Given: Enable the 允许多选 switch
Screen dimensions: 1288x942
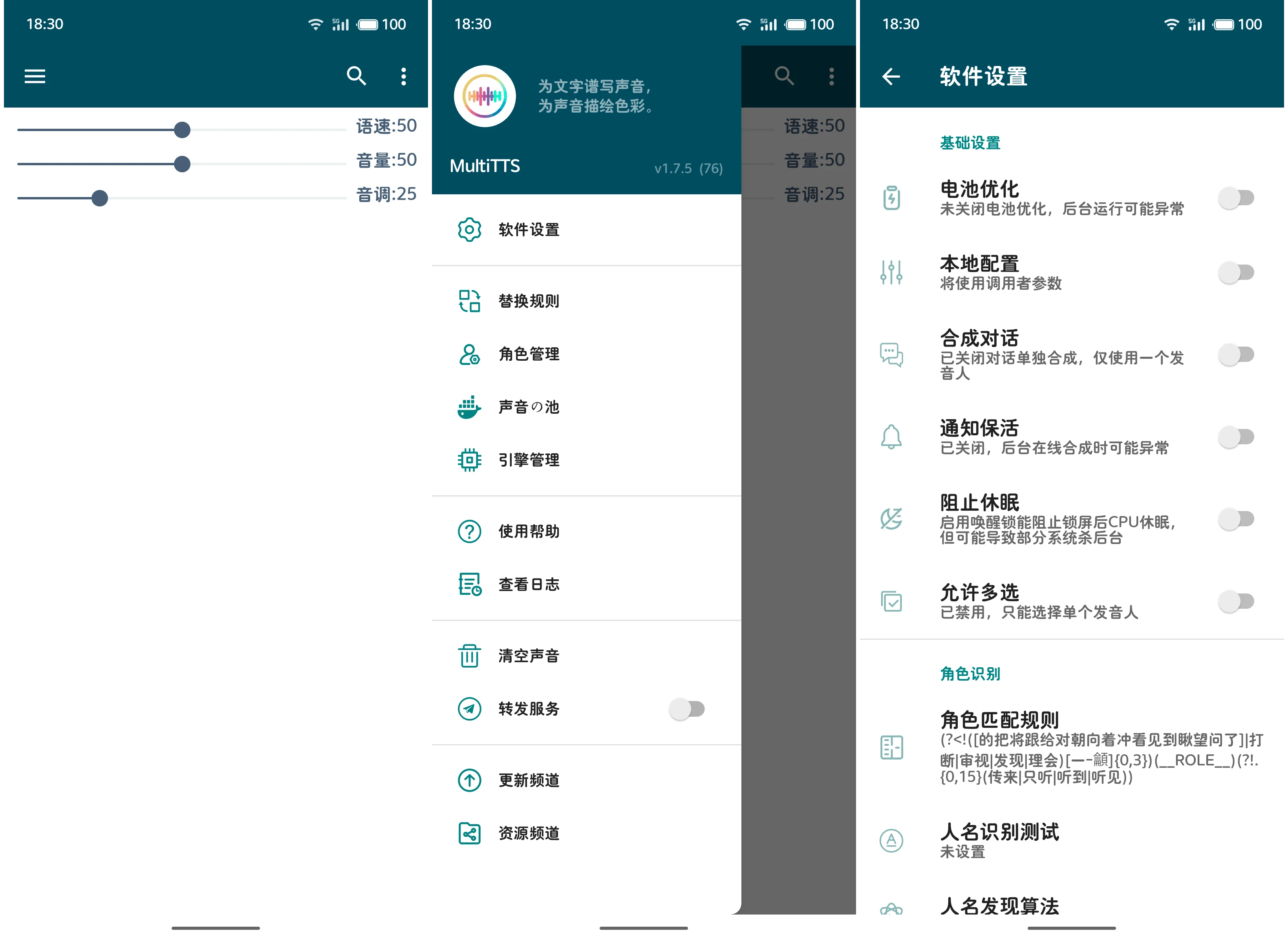Looking at the screenshot, I should coord(1237,601).
